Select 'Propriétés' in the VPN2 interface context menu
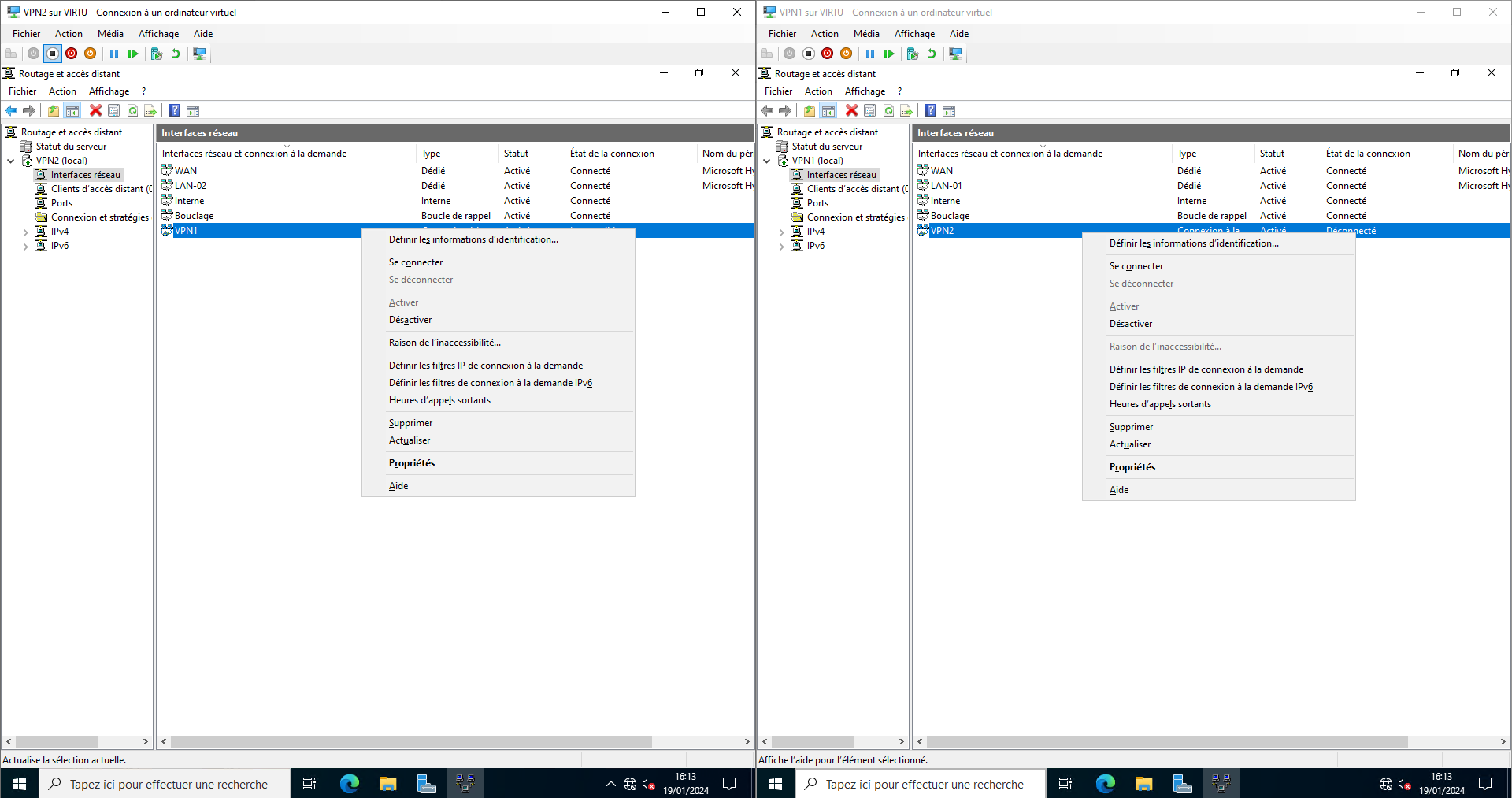The width and height of the screenshot is (1512, 798). (1132, 467)
